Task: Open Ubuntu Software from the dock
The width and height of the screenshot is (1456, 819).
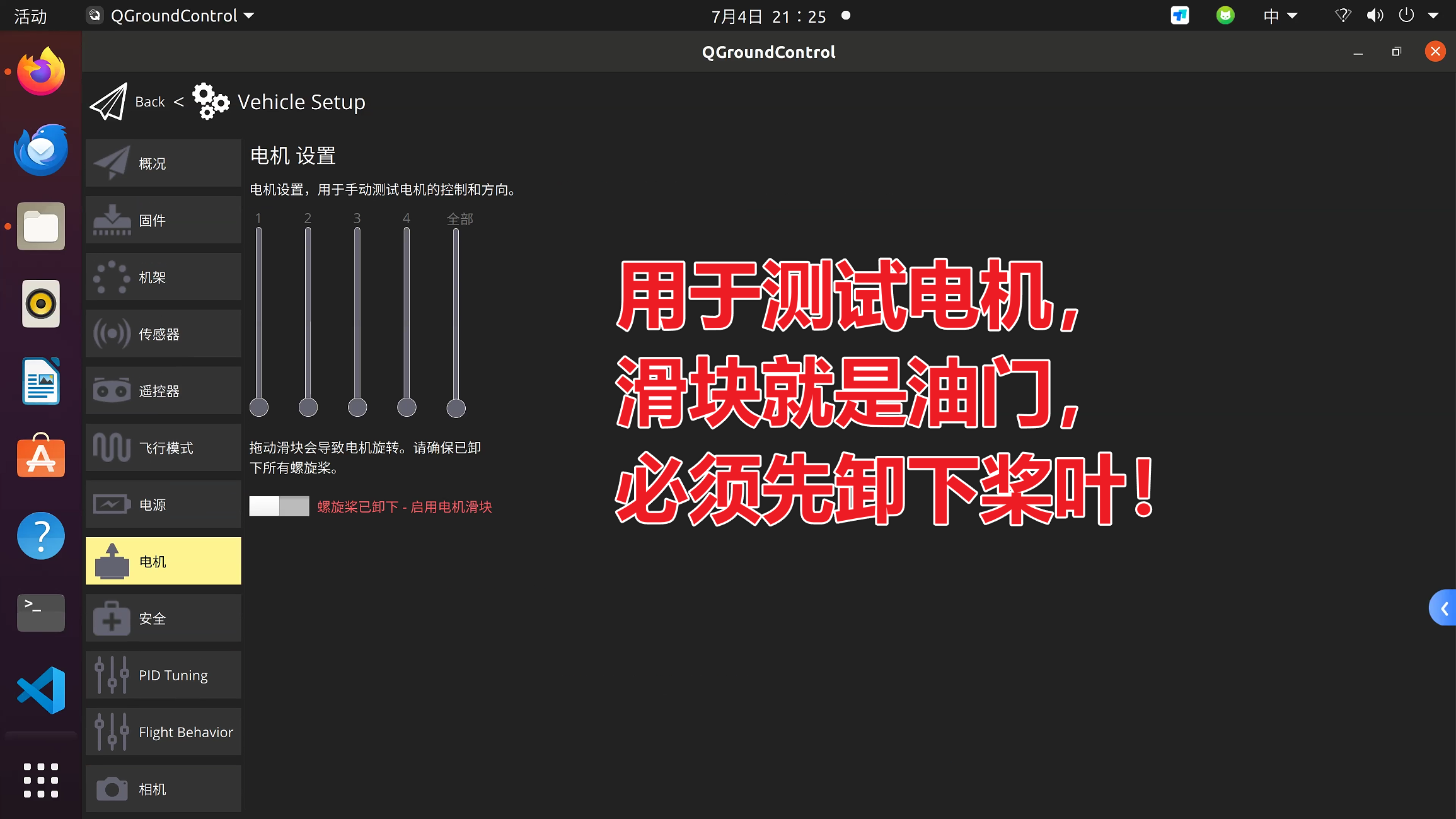Action: click(41, 455)
